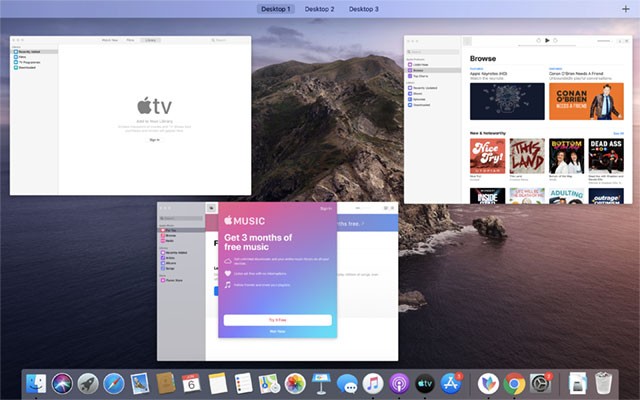Image resolution: width=640 pixels, height=400 pixels.
Task: Open the Bottom of the Map cover
Action: tap(567, 156)
